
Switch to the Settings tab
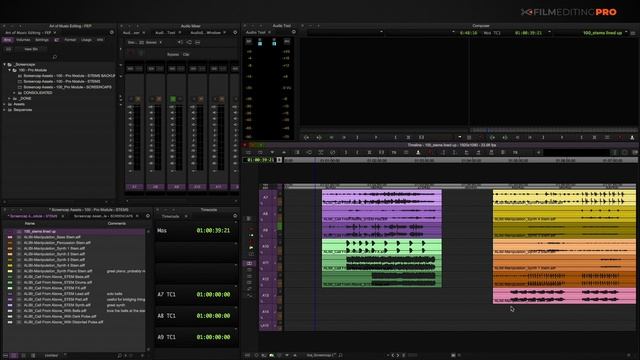tap(42, 40)
